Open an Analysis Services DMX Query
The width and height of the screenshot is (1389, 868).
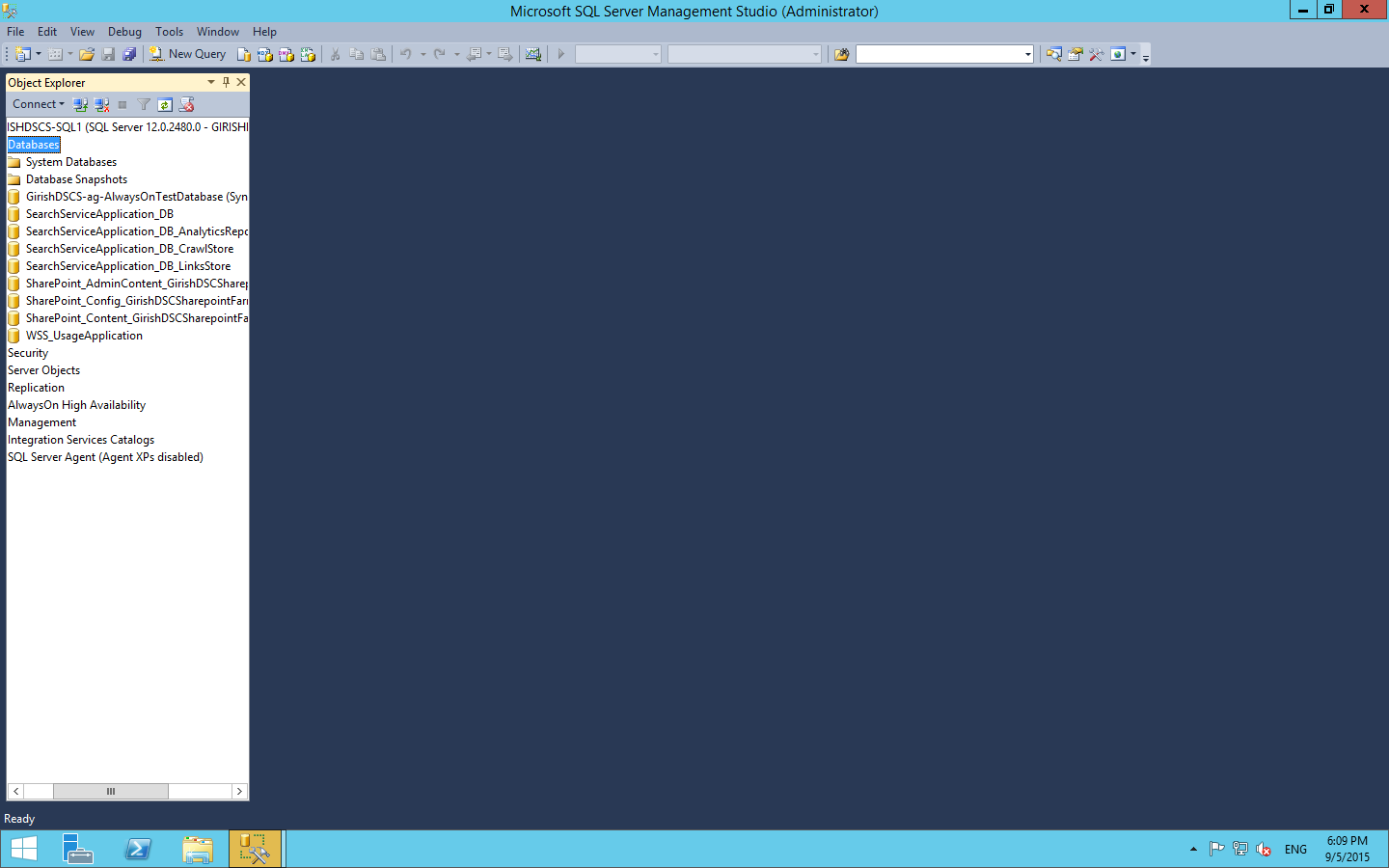tap(286, 54)
